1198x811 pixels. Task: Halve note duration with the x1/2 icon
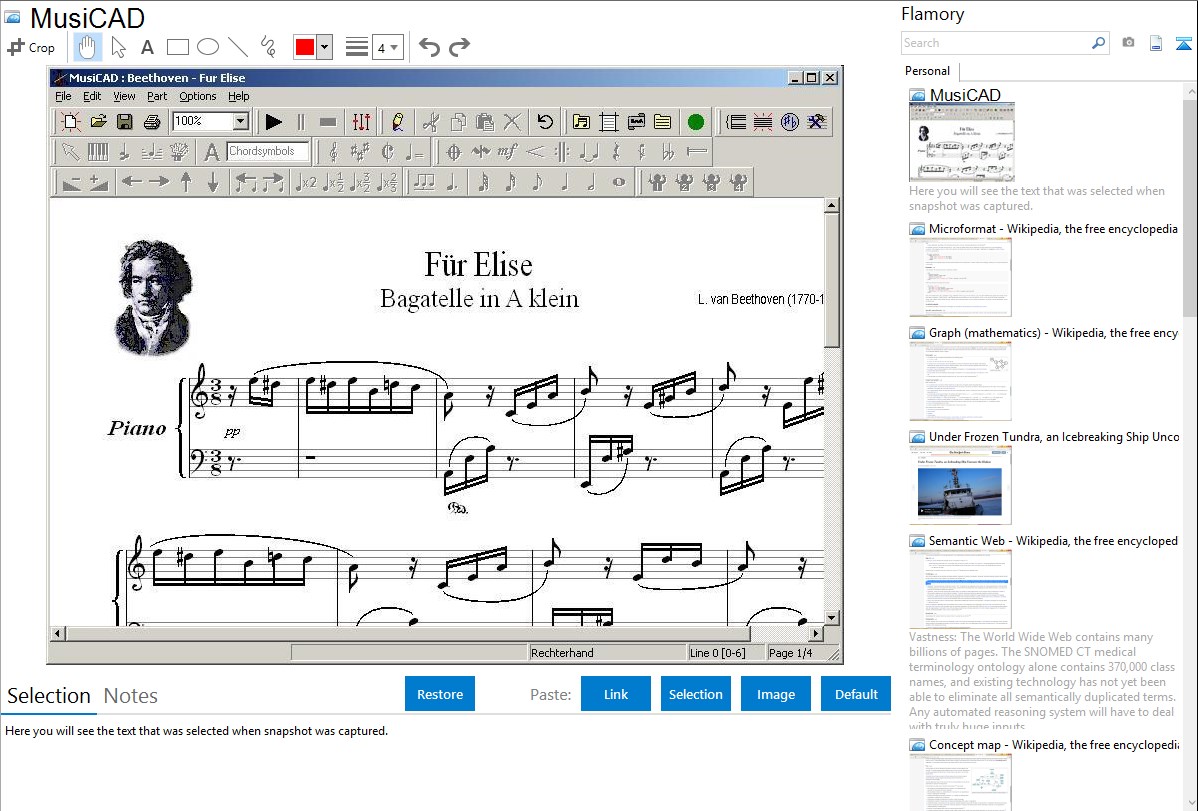click(x=333, y=182)
